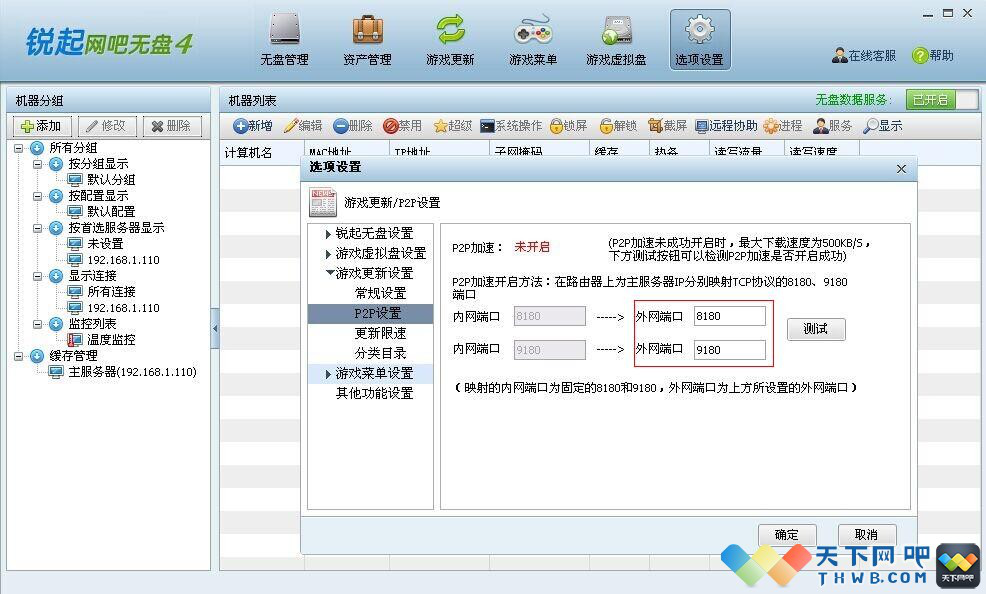Select 更新限速 in the options tree
The image size is (986, 594).
point(380,334)
